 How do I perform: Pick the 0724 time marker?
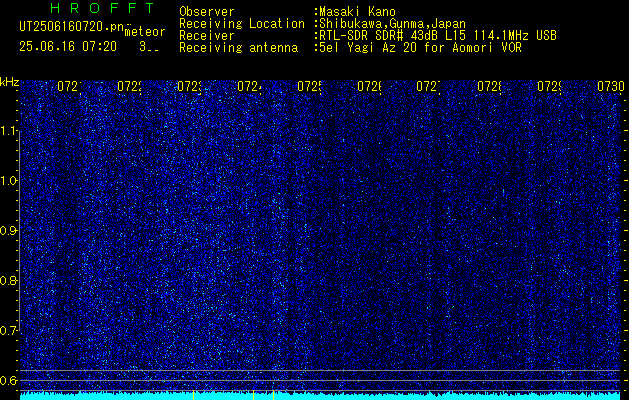pos(249,86)
